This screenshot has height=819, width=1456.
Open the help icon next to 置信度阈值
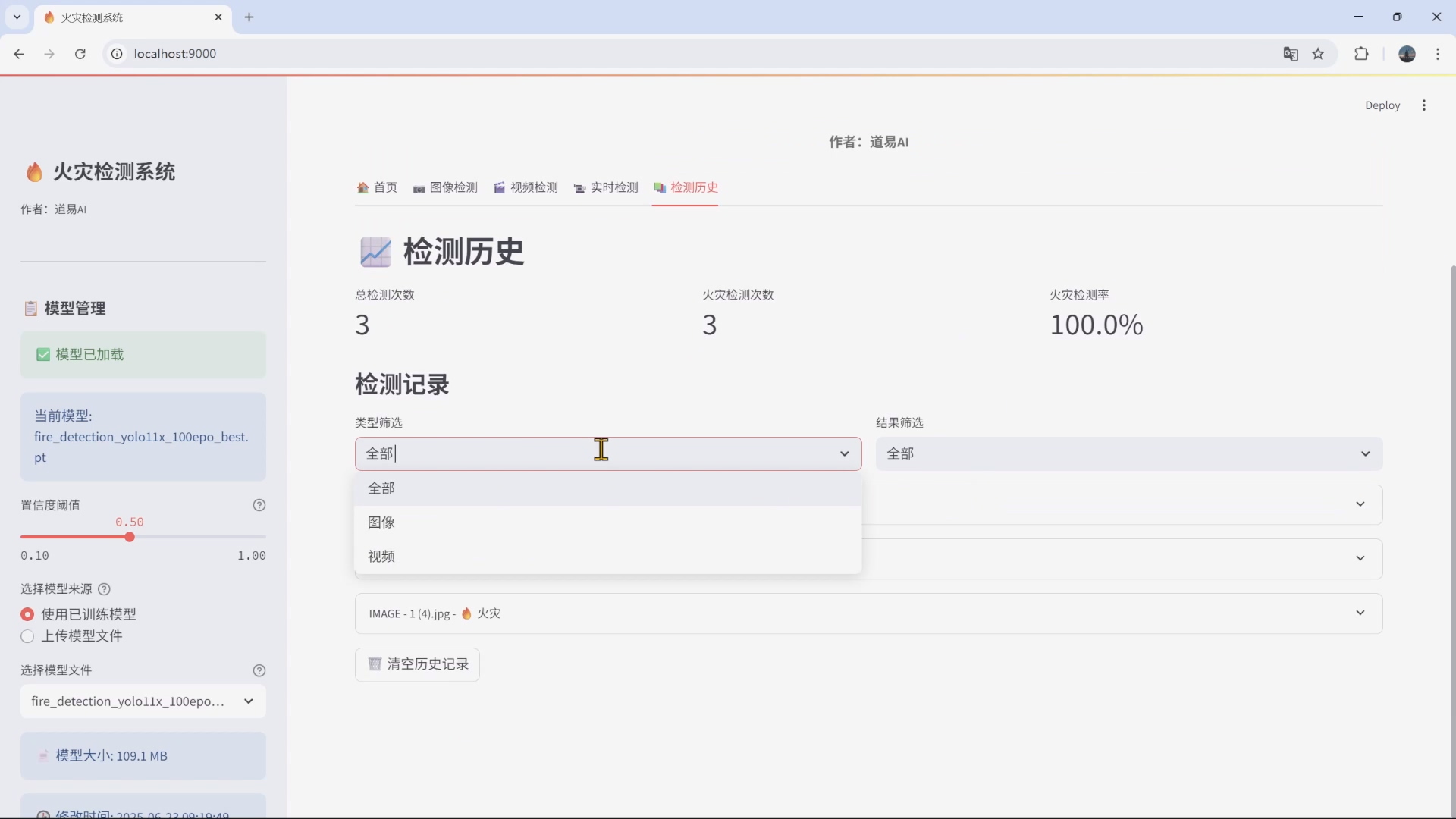click(260, 505)
